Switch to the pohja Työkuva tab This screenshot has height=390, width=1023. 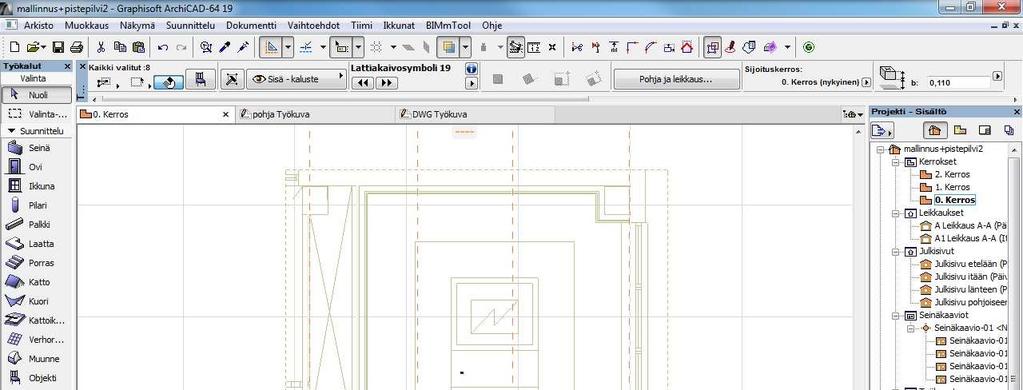click(x=315, y=114)
